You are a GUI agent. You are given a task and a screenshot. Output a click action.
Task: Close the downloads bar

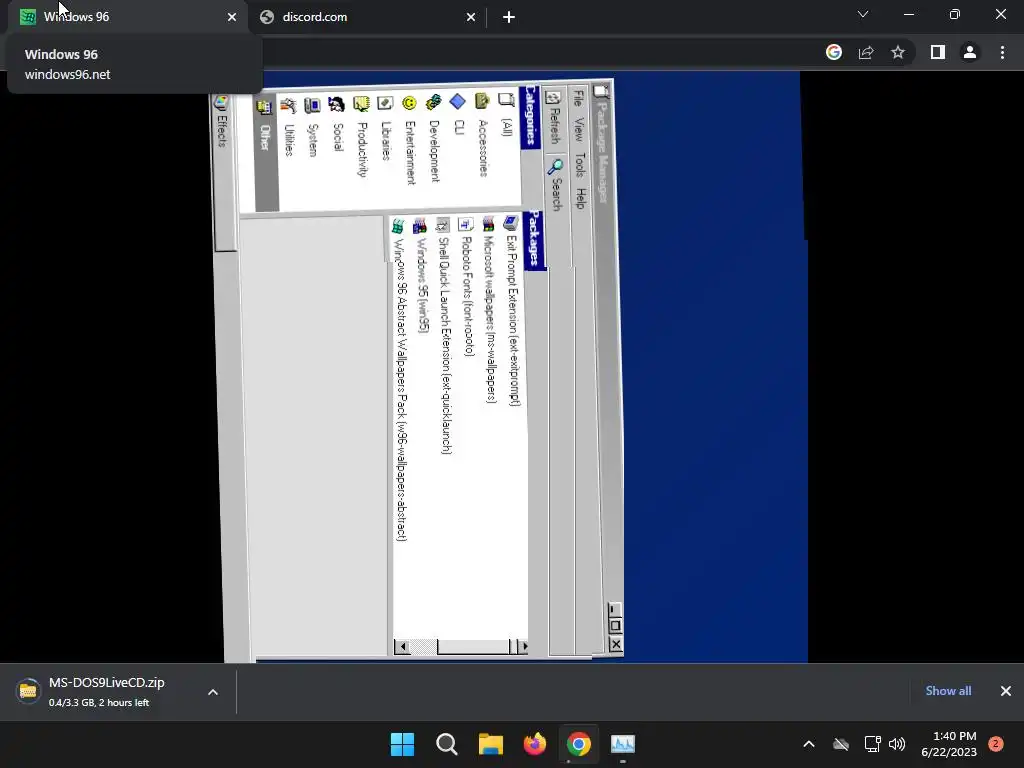tap(1006, 691)
